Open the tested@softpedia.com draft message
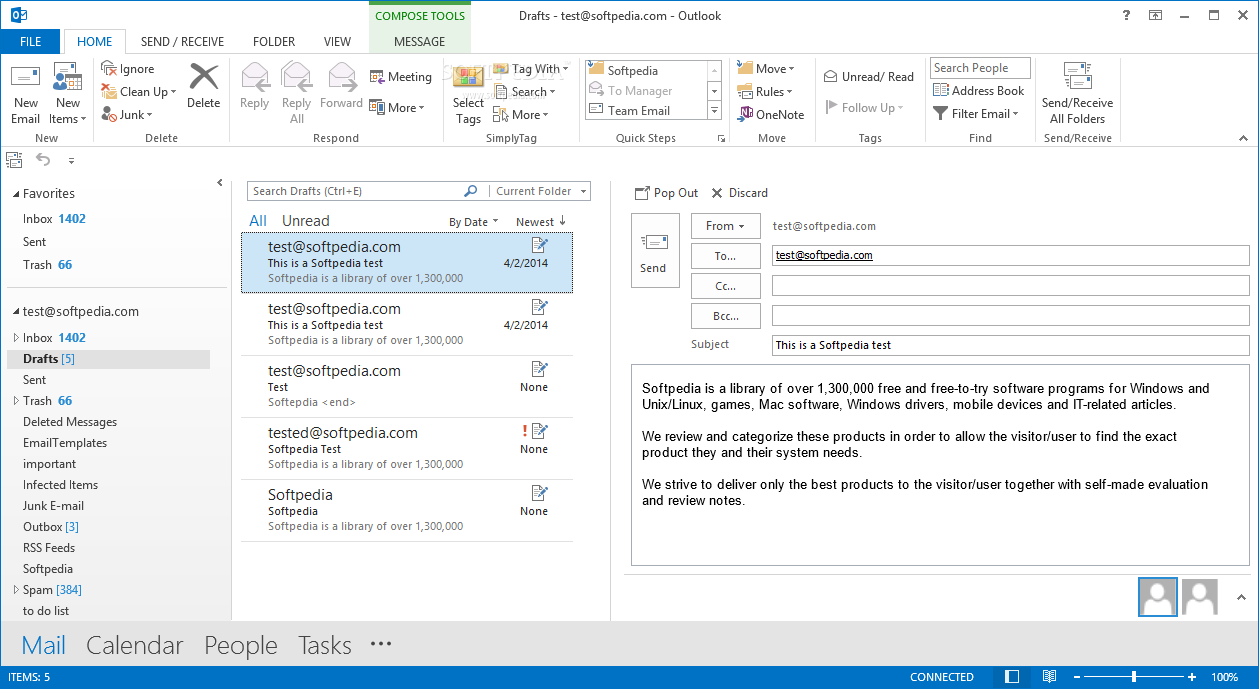This screenshot has height=689, width=1259. 407,449
